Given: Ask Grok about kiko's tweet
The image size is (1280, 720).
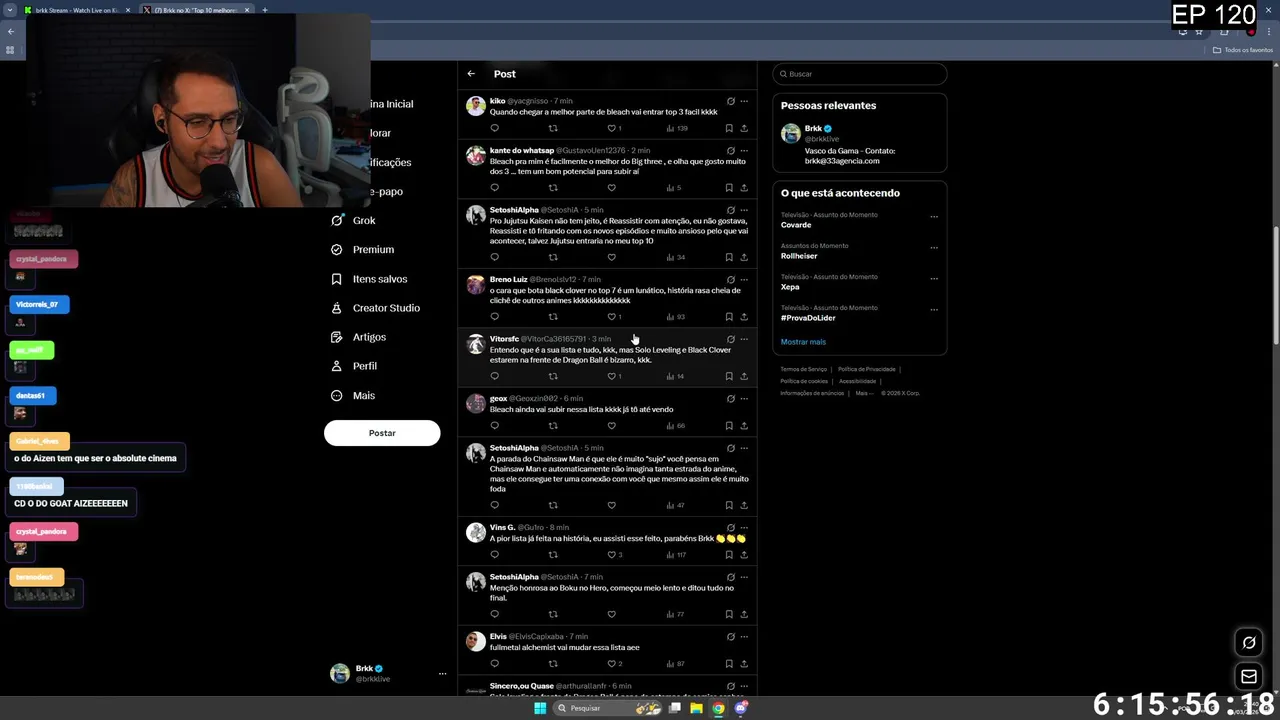Looking at the screenshot, I should 730,101.
